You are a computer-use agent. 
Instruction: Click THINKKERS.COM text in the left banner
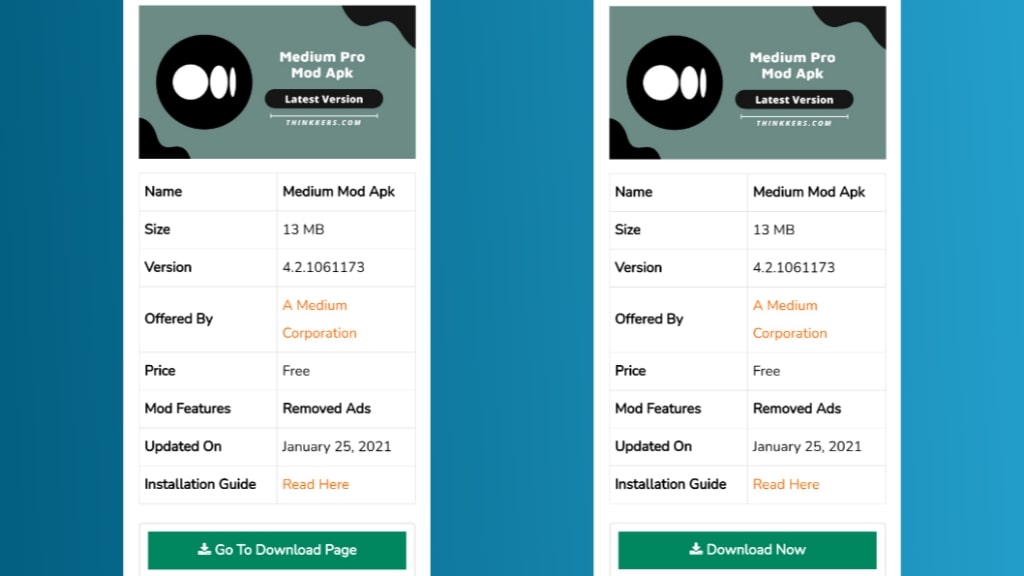(x=323, y=123)
